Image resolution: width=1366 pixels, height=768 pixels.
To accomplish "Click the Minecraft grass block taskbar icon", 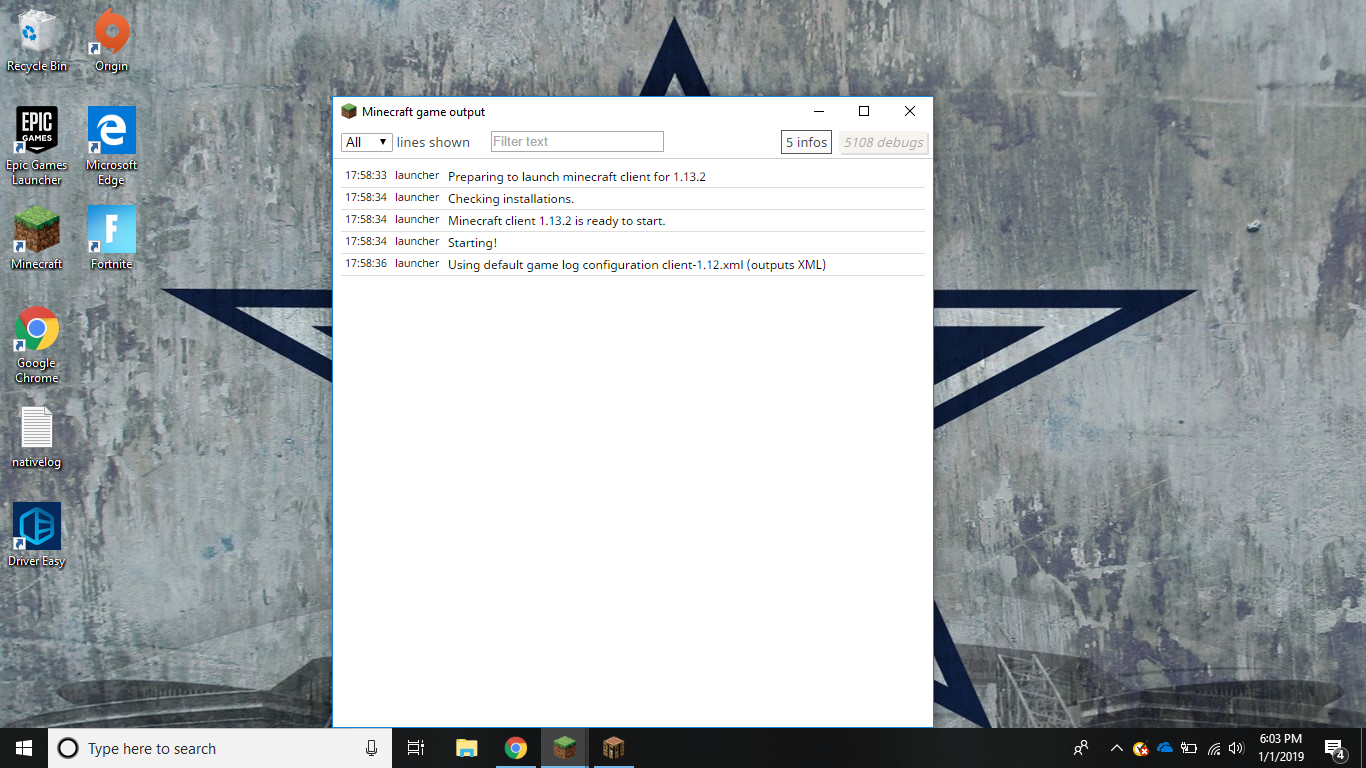I will [x=565, y=748].
